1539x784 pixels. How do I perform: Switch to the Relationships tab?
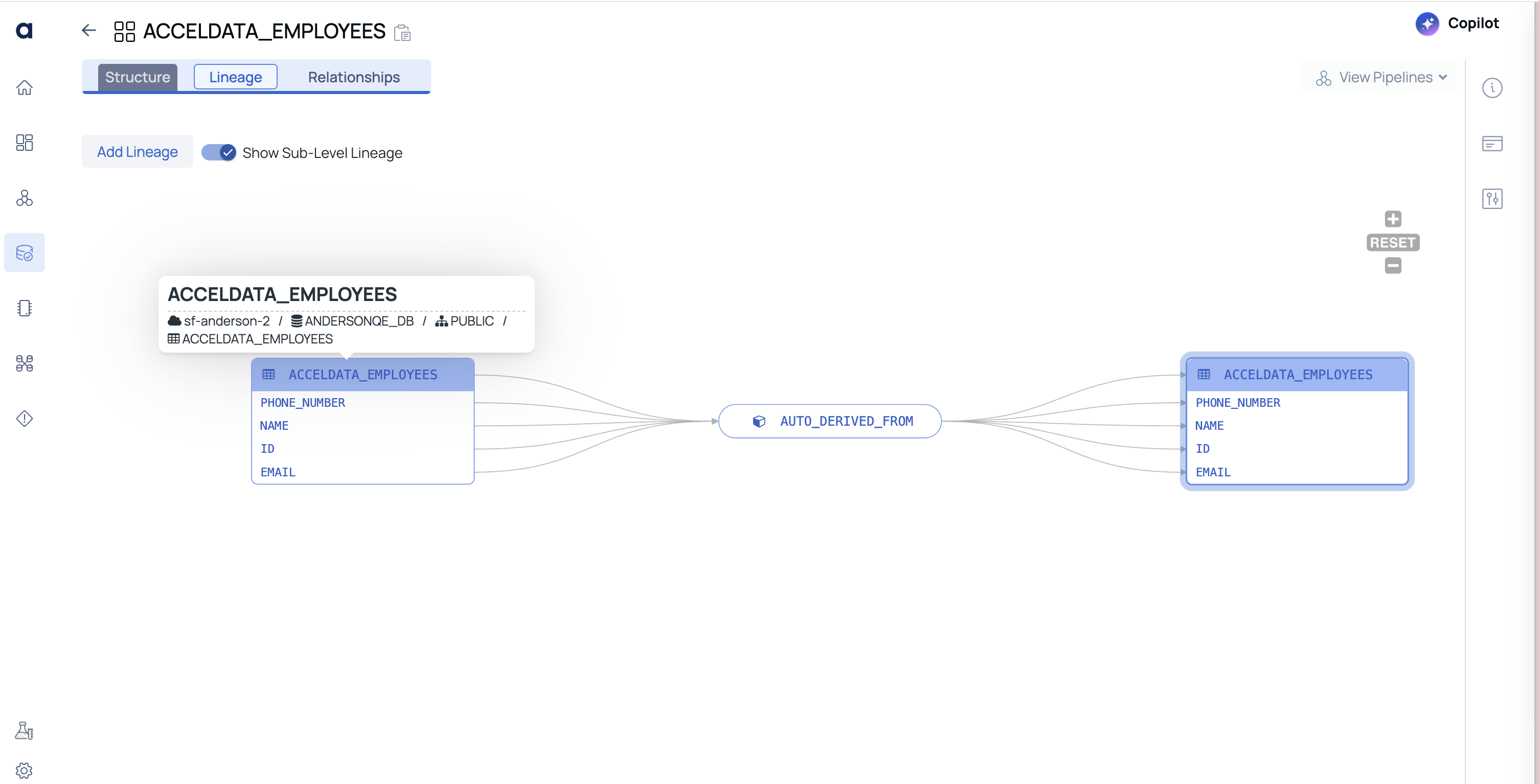(354, 77)
